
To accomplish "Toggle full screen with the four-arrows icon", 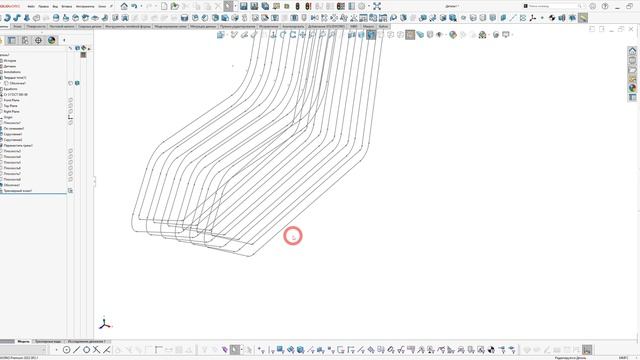I will point(377,6).
